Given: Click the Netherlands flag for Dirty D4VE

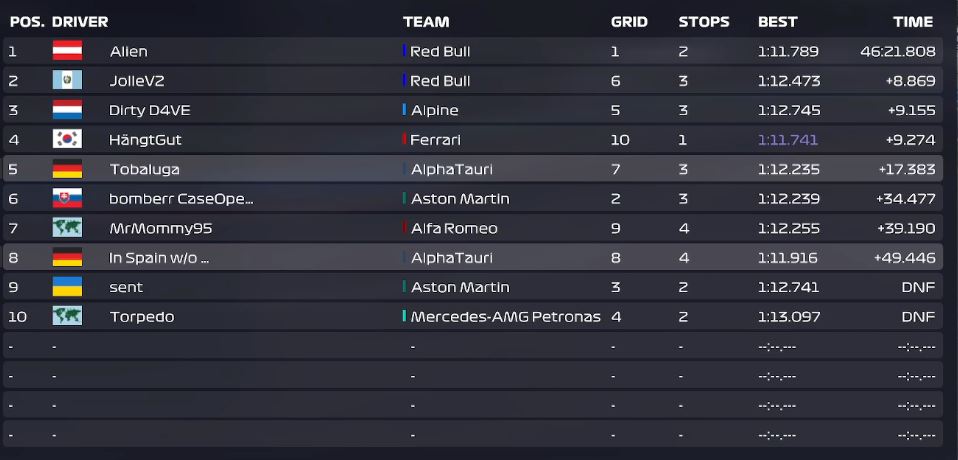Looking at the screenshot, I should (67, 110).
